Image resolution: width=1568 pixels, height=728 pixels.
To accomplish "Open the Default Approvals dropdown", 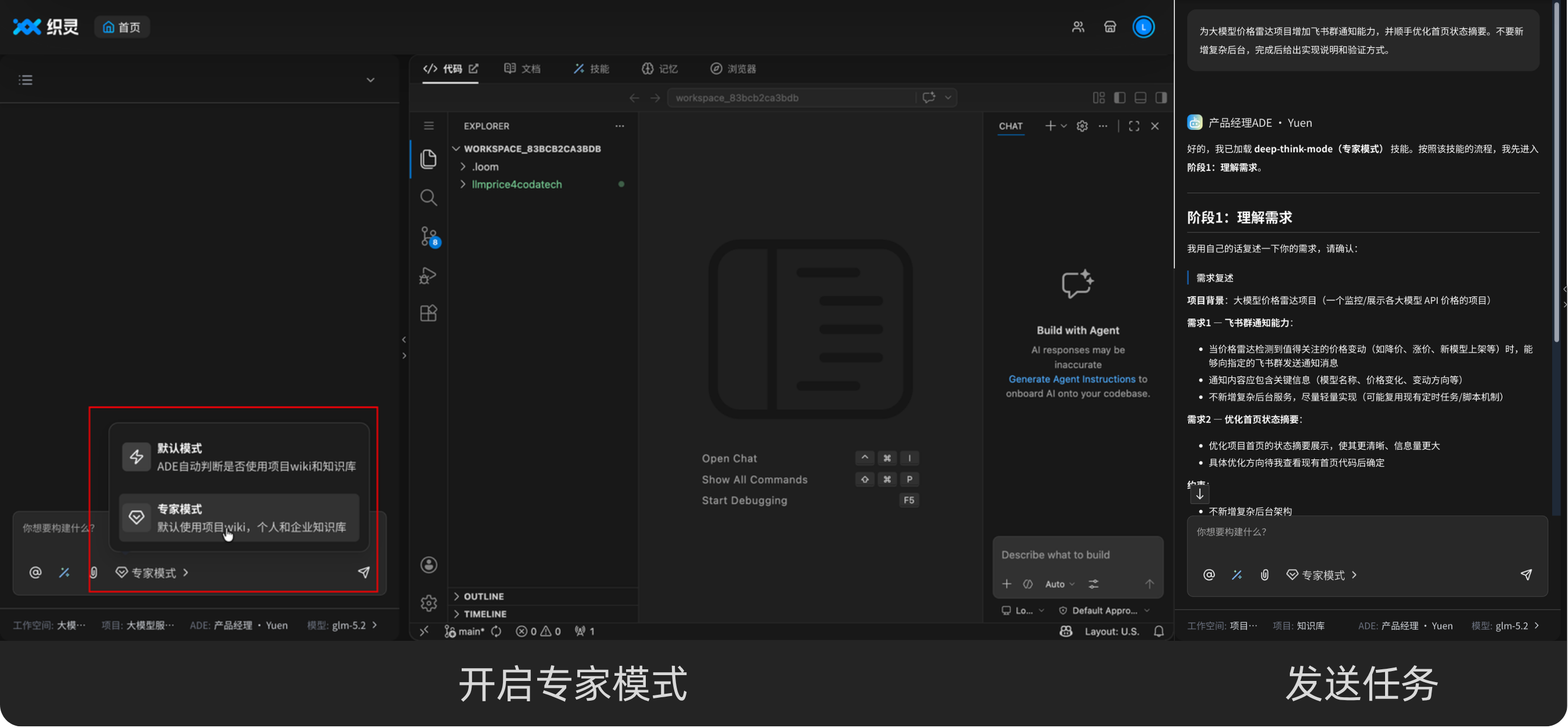I will tap(1104, 611).
